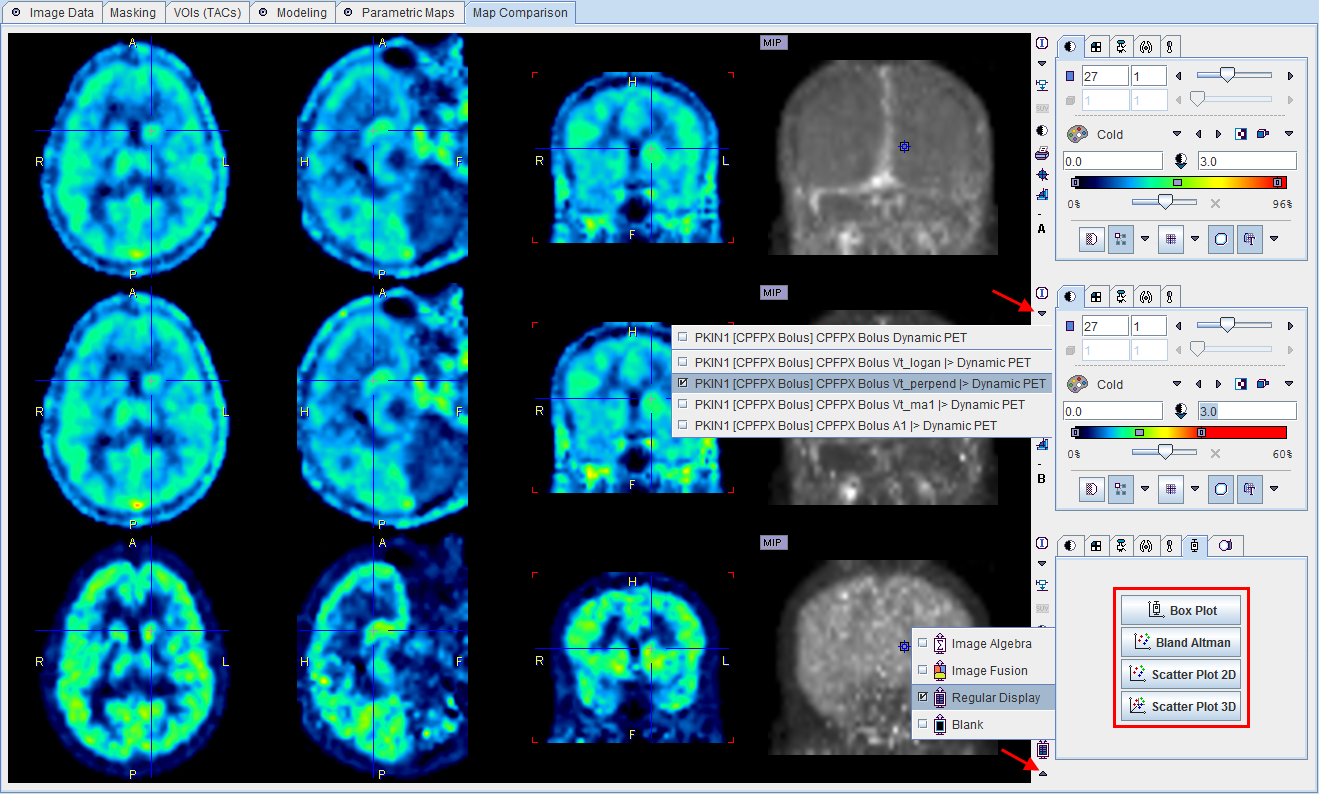Click the circle contour button in panel A

[x=1221, y=239]
